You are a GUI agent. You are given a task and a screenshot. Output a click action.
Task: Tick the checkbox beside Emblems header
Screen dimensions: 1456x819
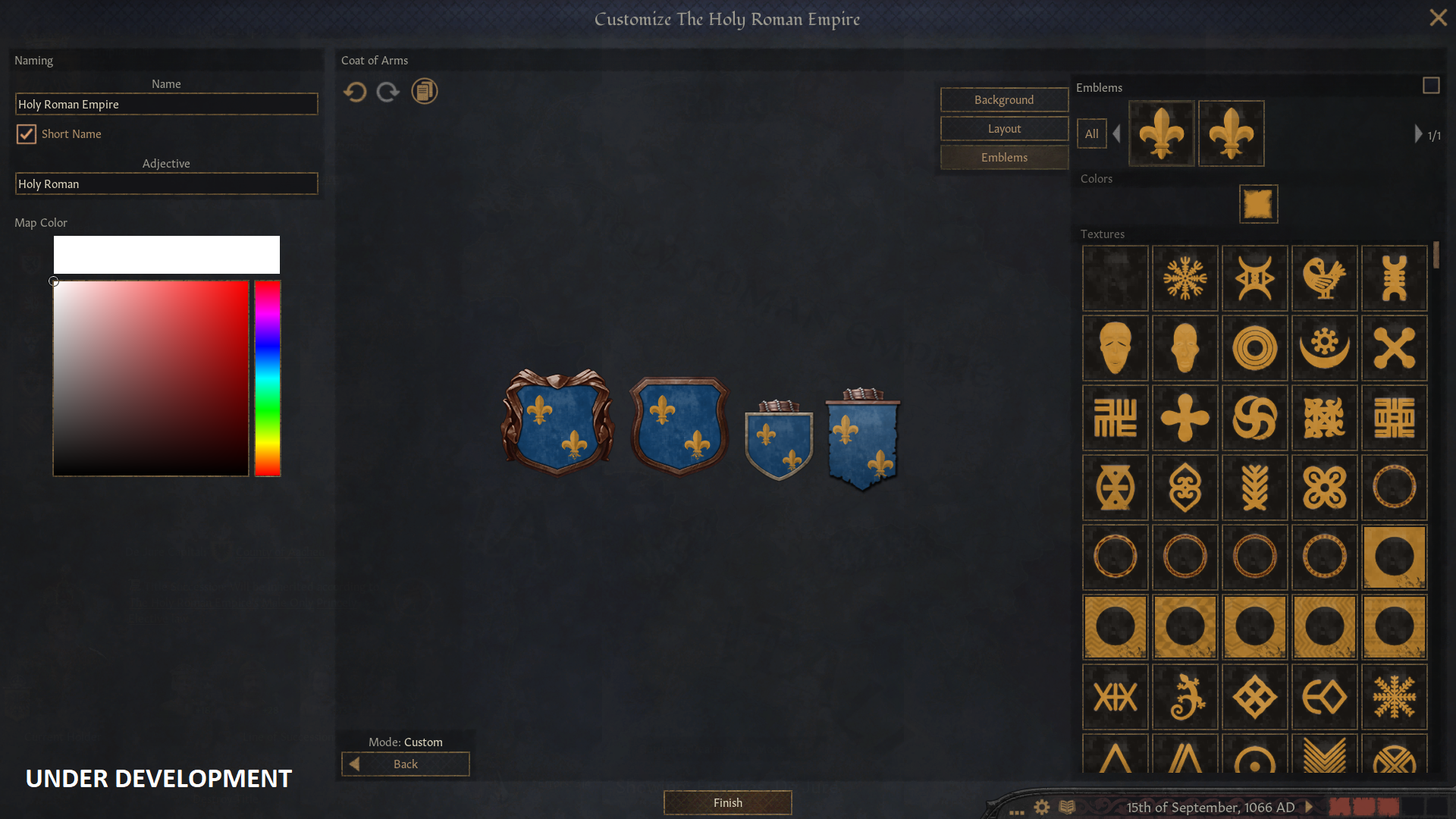tap(1431, 86)
